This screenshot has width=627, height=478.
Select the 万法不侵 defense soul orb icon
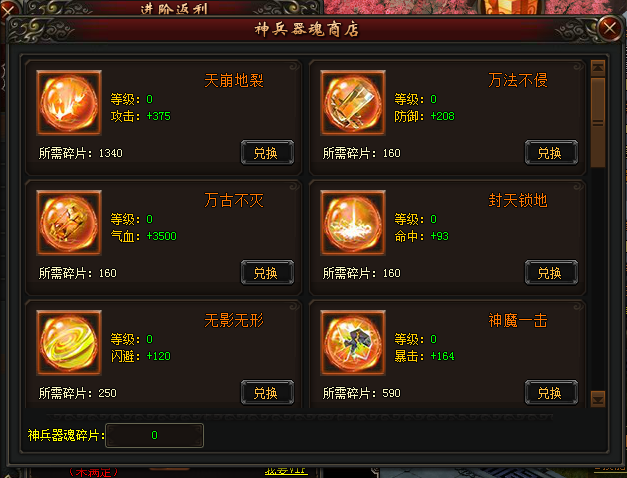tap(353, 102)
